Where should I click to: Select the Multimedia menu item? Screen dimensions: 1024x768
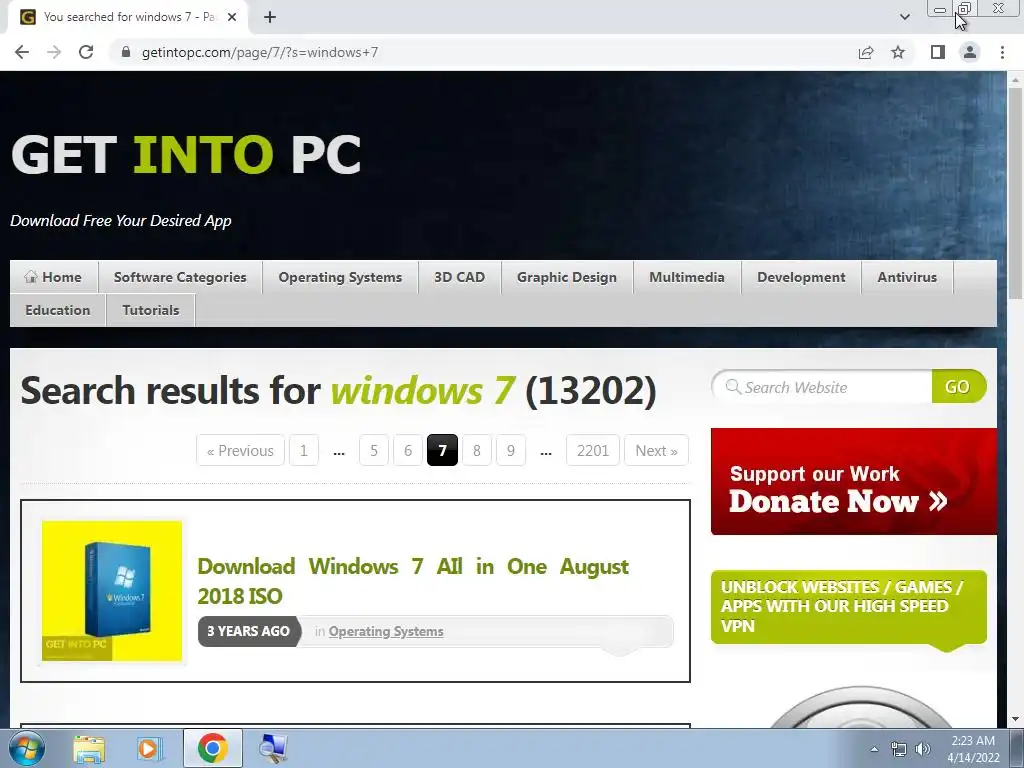[687, 277]
